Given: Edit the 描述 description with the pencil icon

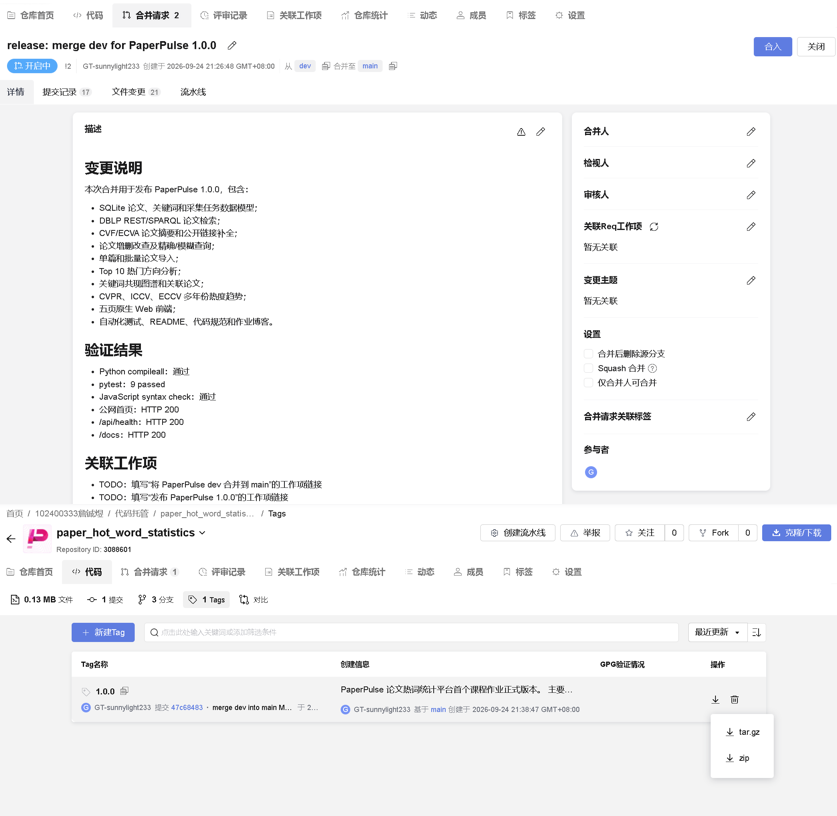Looking at the screenshot, I should pyautogui.click(x=541, y=132).
